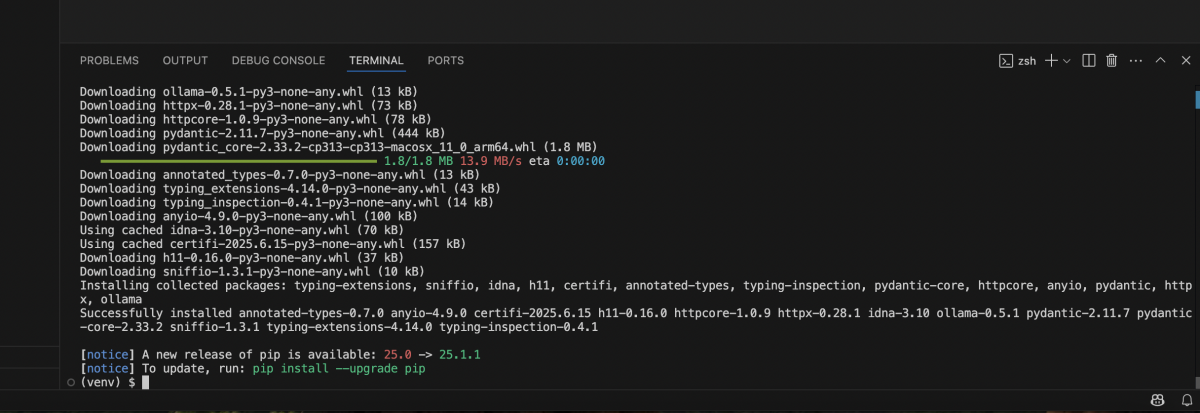Click the 'Installing collected packages' line
The height and width of the screenshot is (413, 1200).
[x=636, y=292]
